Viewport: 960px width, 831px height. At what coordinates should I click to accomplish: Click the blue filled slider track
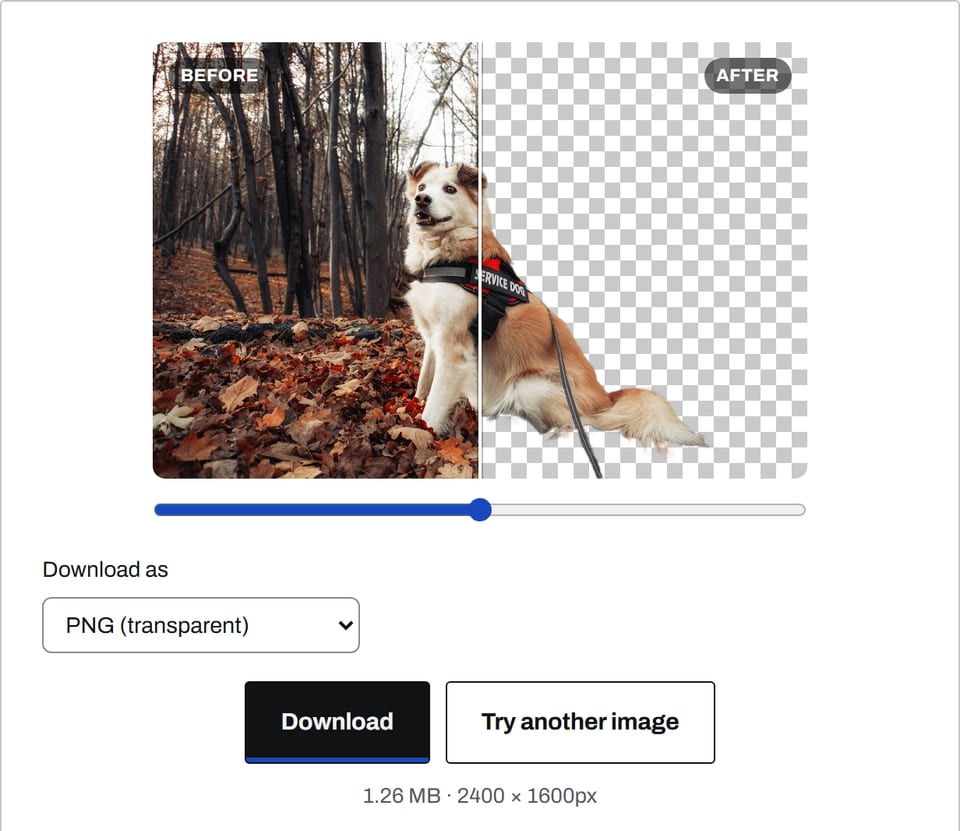(312, 510)
